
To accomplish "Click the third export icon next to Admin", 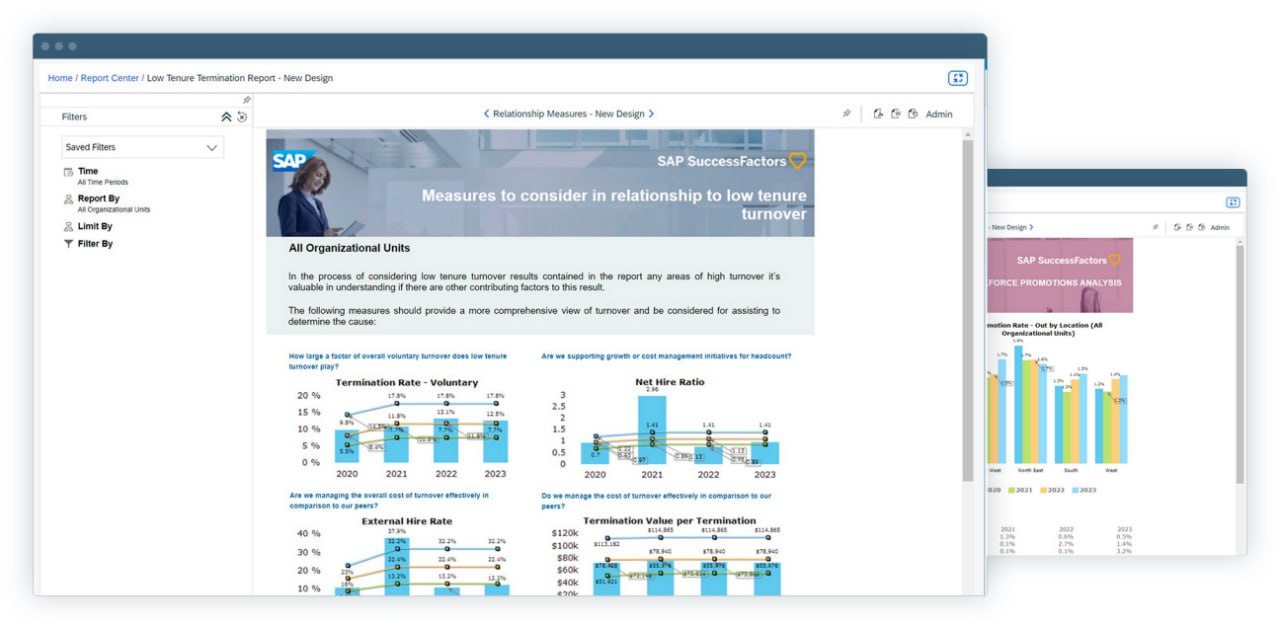I will (x=912, y=114).
